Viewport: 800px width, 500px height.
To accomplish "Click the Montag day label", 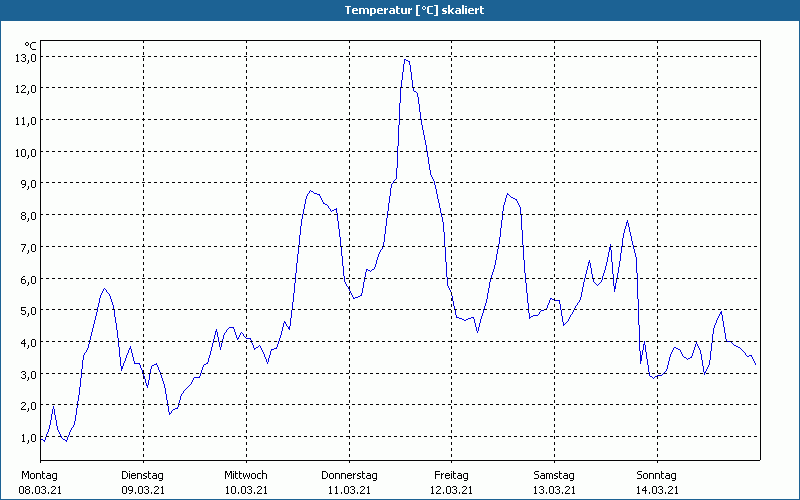I will click(39, 476).
